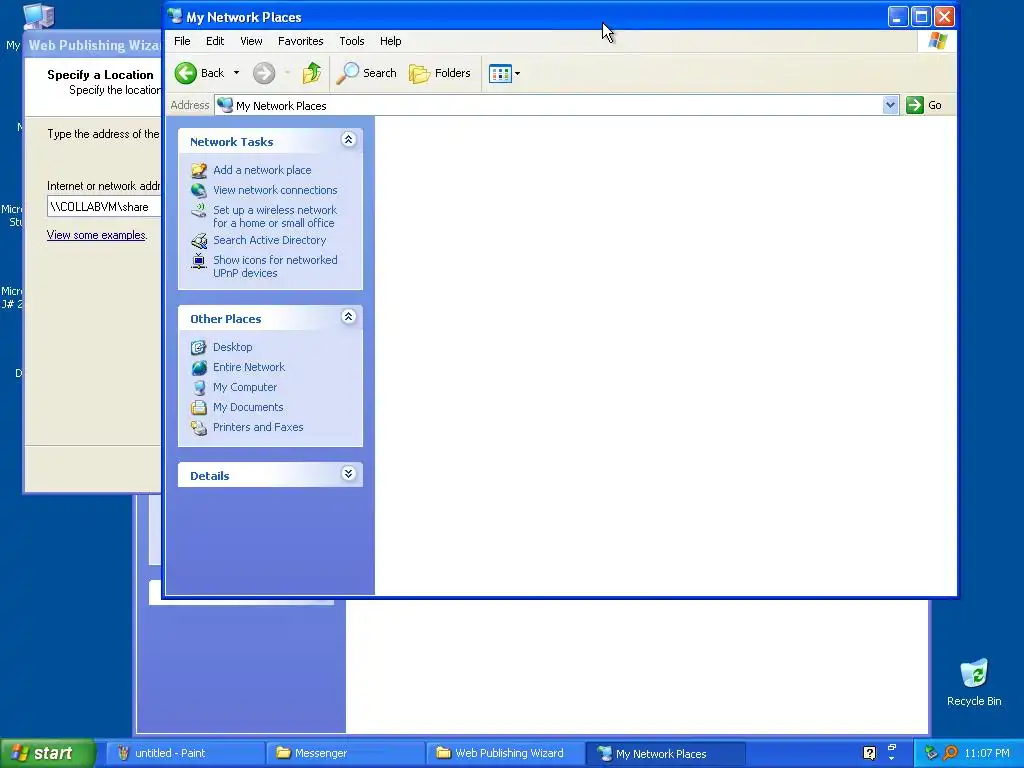
Task: Open the View menu
Action: pos(251,41)
